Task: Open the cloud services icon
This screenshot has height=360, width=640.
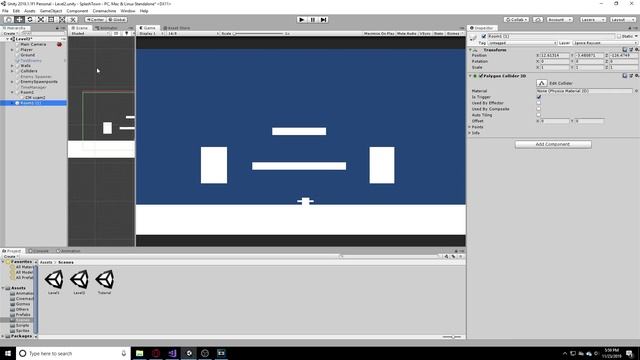Action: [x=538, y=20]
